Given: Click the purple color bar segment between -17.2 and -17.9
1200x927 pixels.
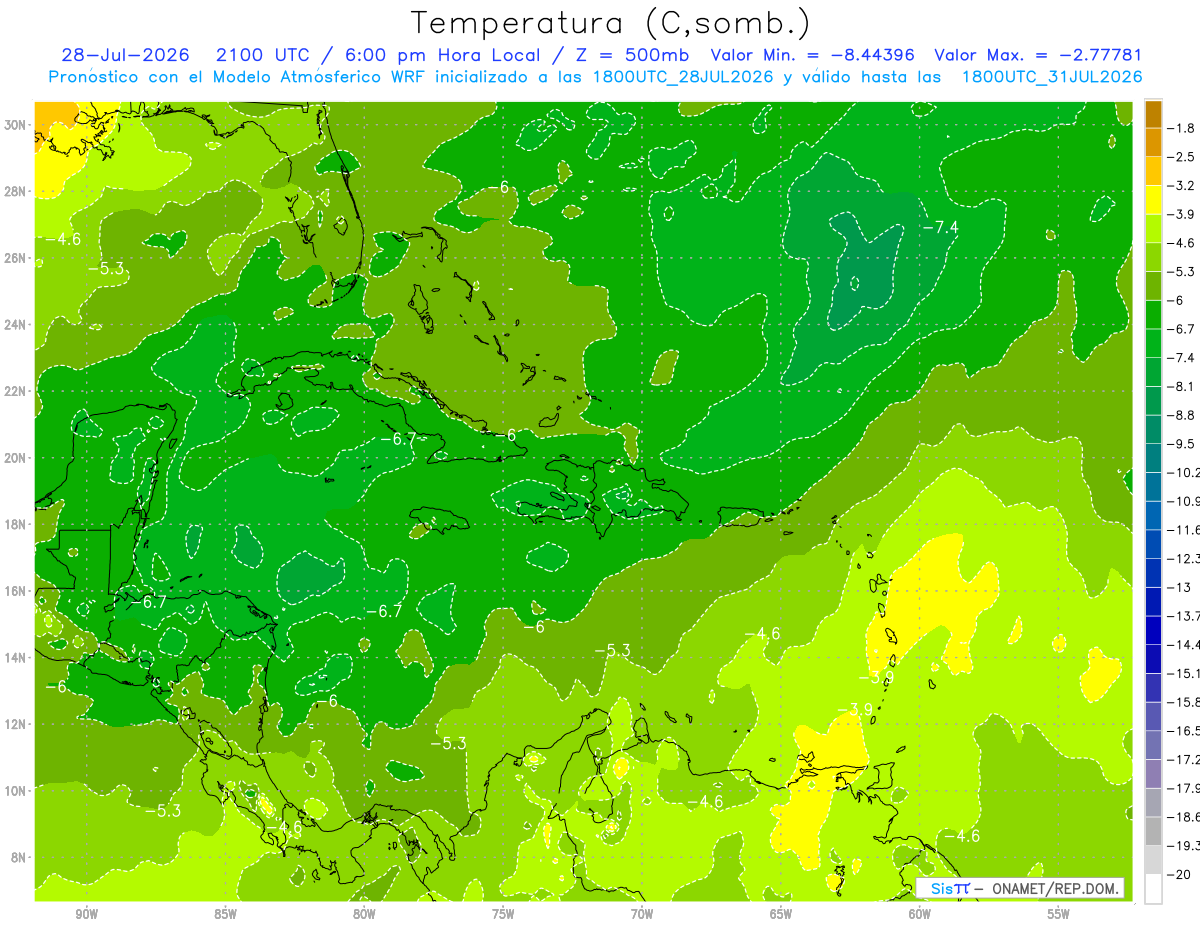Looking at the screenshot, I should 1153,774.
